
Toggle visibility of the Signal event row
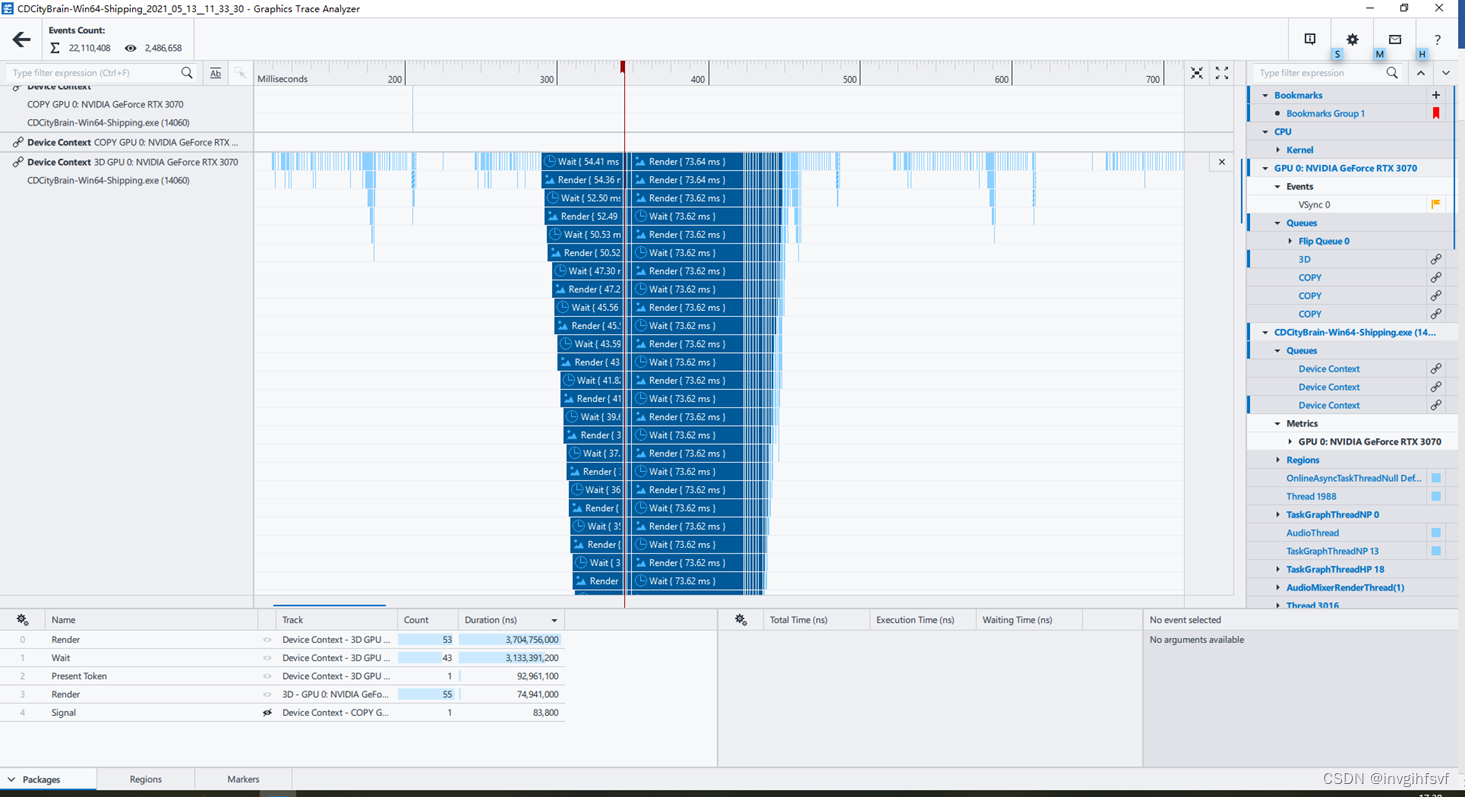coord(268,712)
